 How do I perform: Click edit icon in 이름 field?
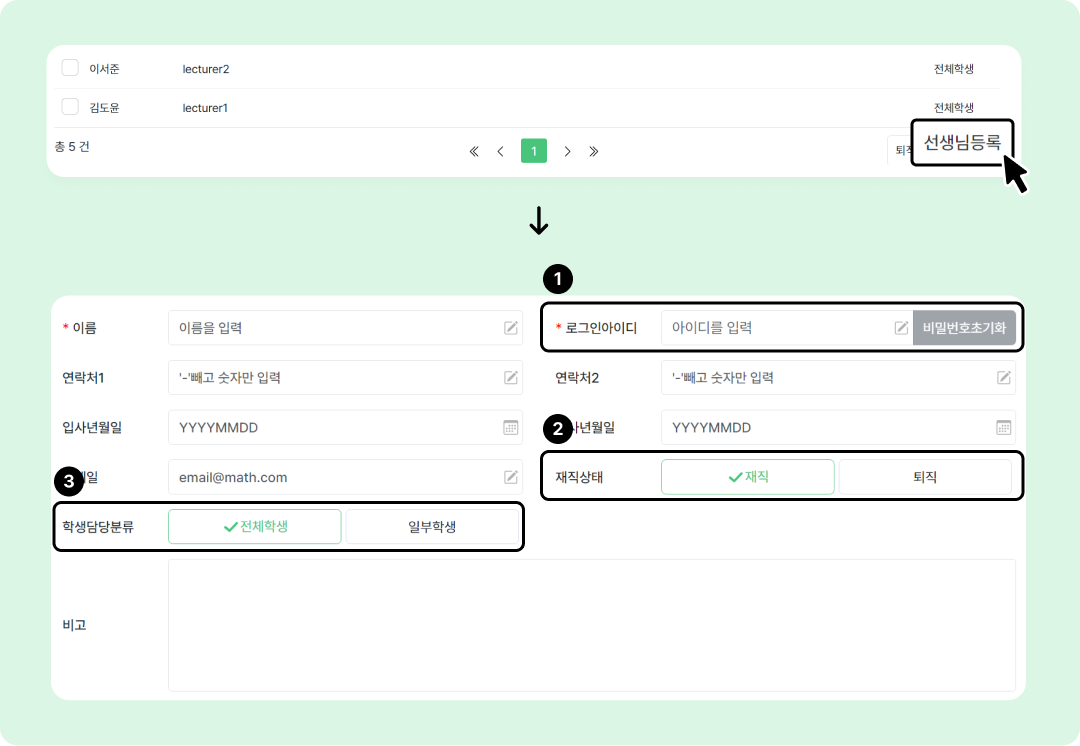(x=511, y=327)
